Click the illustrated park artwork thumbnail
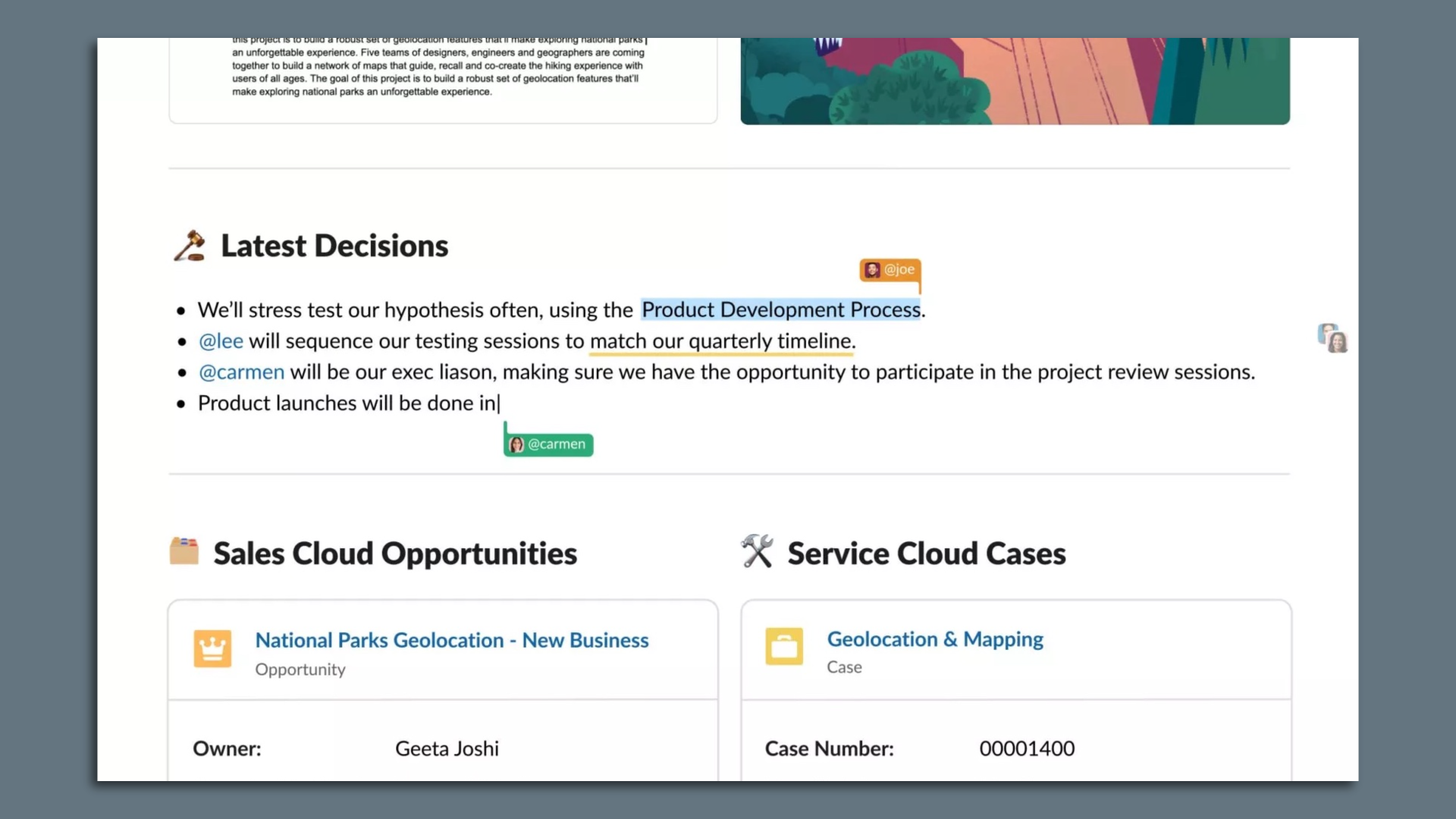 1014,80
